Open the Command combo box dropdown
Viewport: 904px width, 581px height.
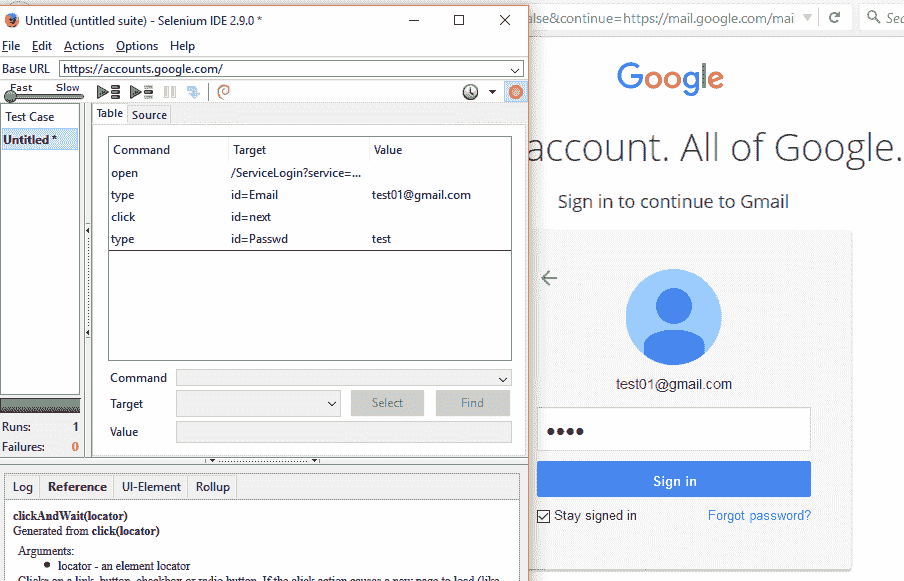(x=503, y=379)
